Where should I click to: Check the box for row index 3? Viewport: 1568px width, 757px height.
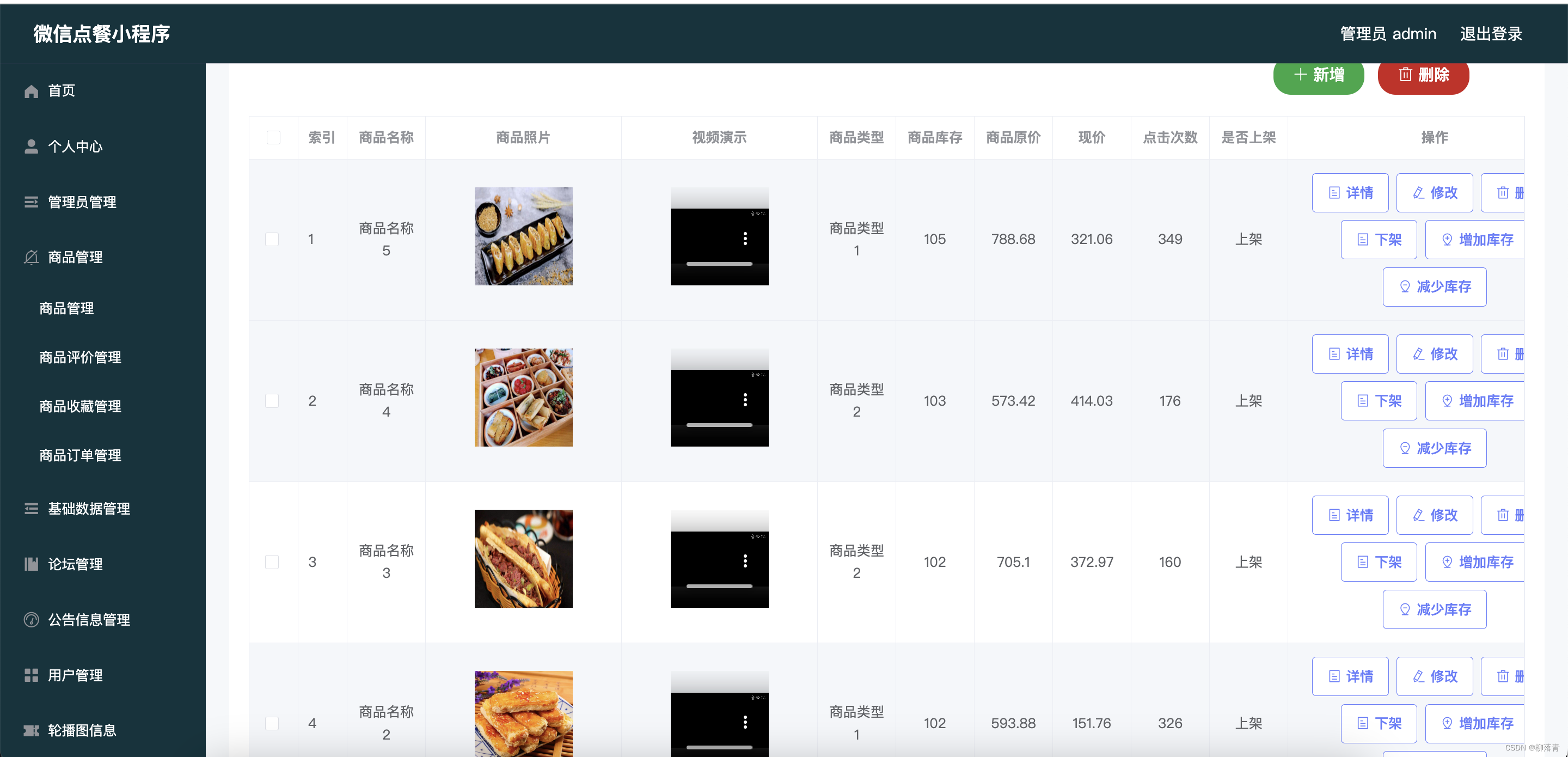point(272,562)
